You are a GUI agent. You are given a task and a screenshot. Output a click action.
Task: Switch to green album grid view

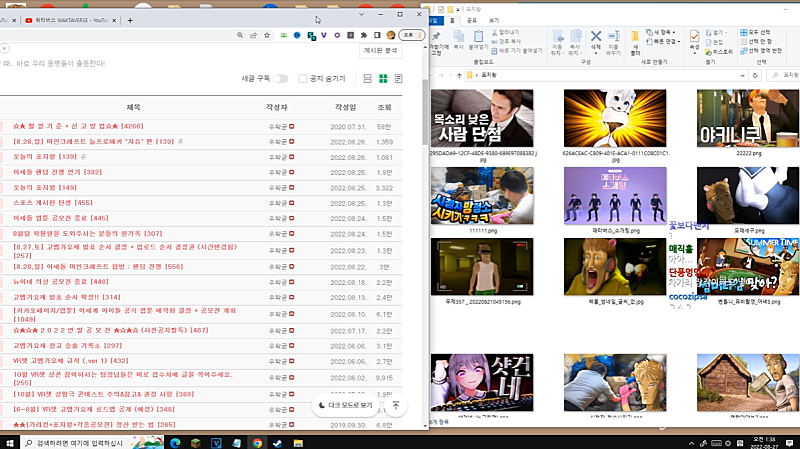383,79
